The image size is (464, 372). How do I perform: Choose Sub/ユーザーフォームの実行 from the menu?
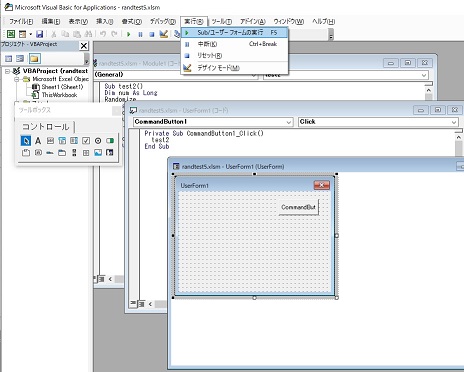[x=234, y=33]
